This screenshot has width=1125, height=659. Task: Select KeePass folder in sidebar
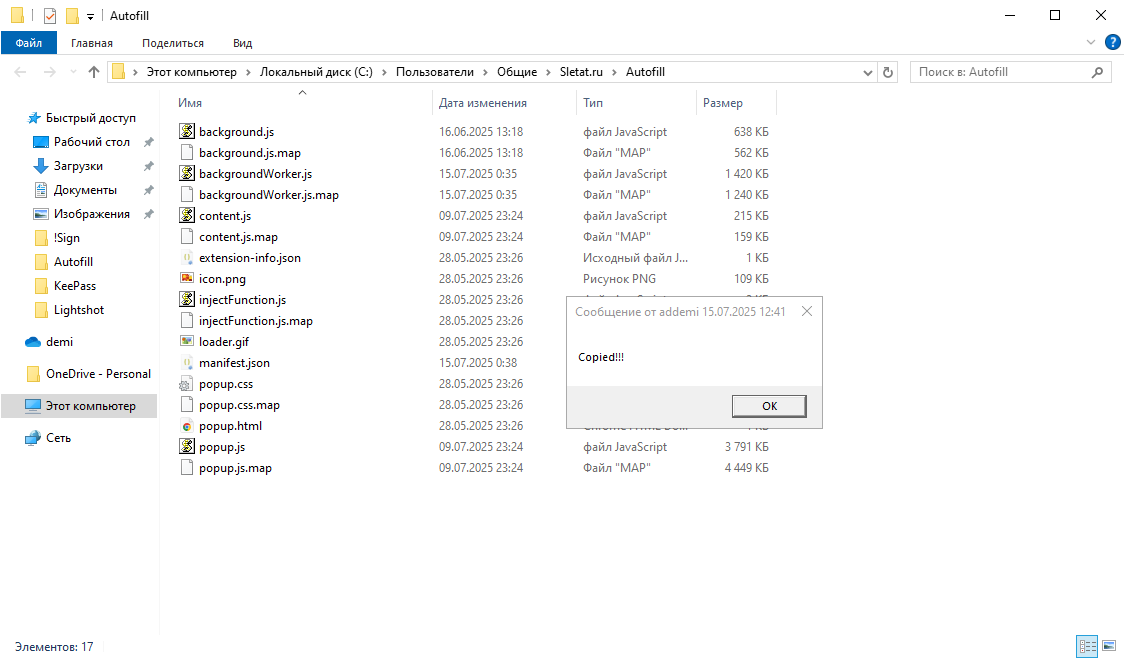coord(74,286)
